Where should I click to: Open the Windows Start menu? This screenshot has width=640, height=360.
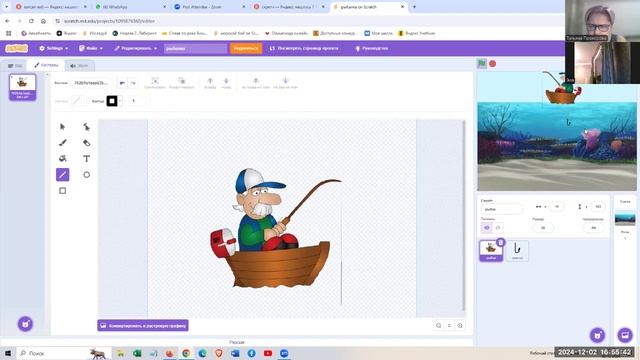coord(8,353)
